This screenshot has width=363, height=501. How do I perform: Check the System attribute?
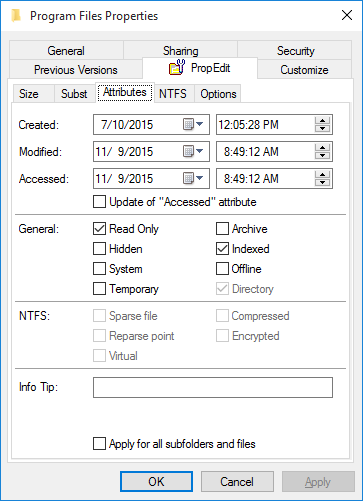pos(99,269)
